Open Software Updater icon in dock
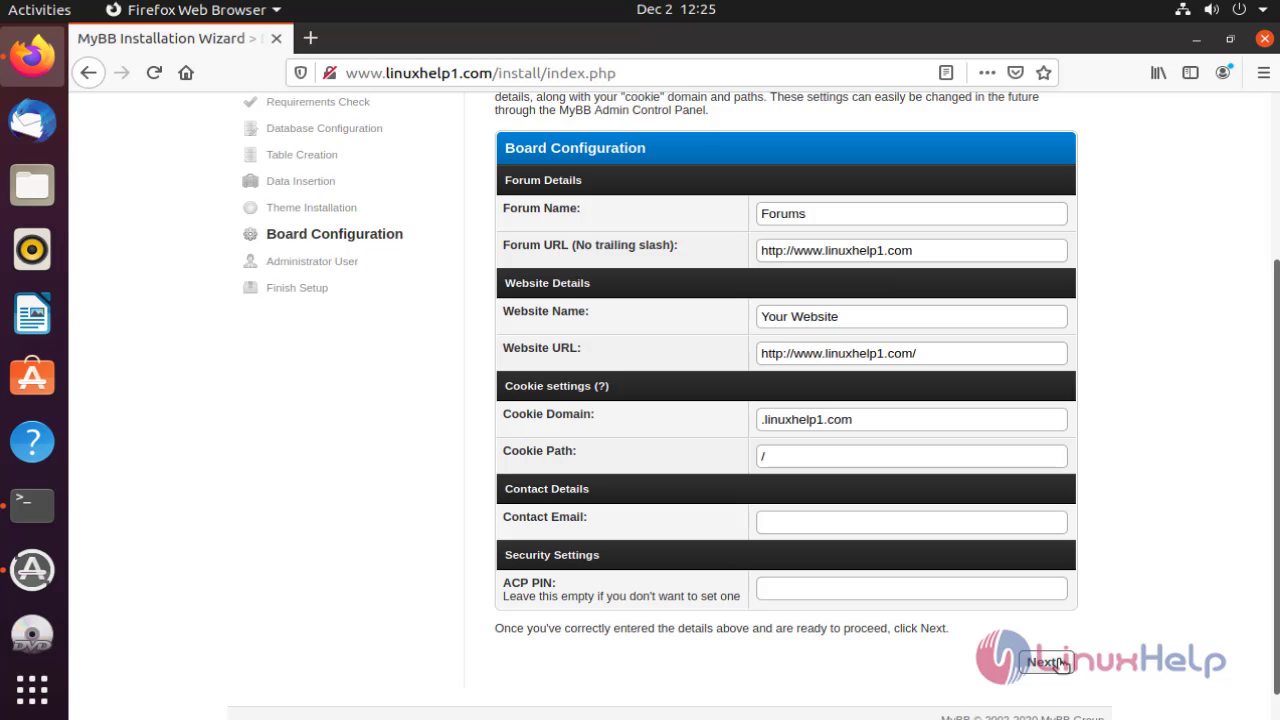1280x720 pixels. click(32, 569)
